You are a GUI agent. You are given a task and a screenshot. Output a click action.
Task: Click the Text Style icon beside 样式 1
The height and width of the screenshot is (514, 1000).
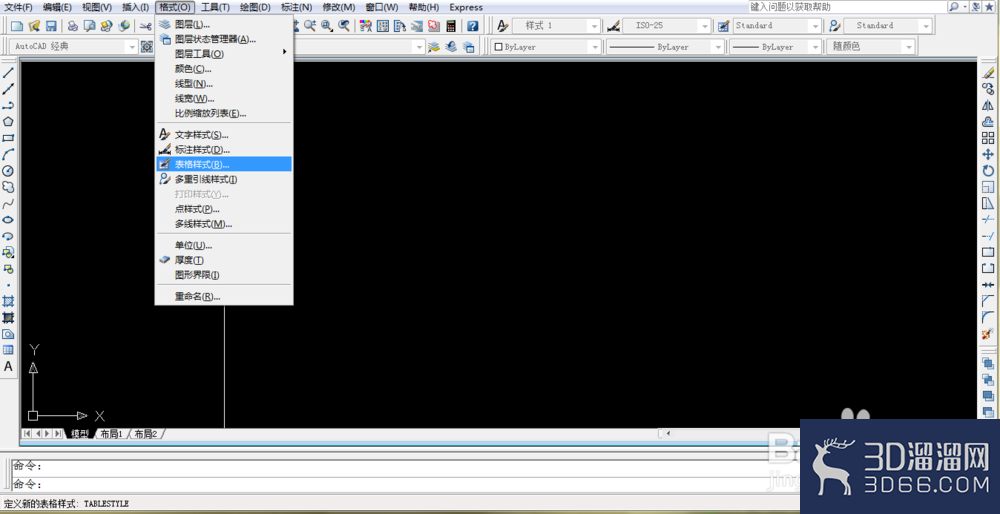pyautogui.click(x=503, y=26)
